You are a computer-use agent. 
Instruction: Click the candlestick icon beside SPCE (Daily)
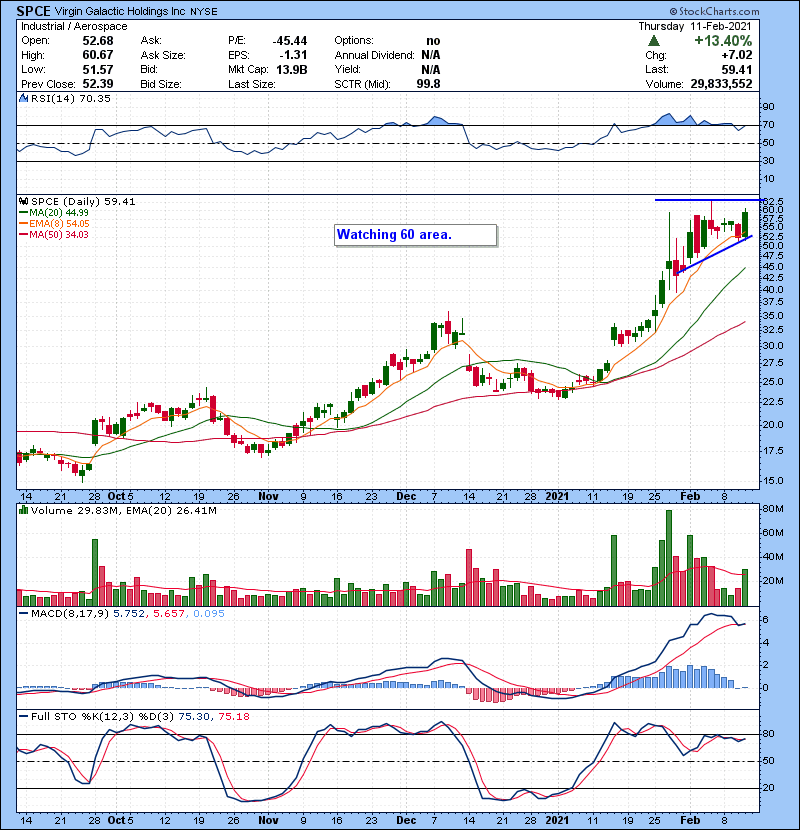click(23, 201)
